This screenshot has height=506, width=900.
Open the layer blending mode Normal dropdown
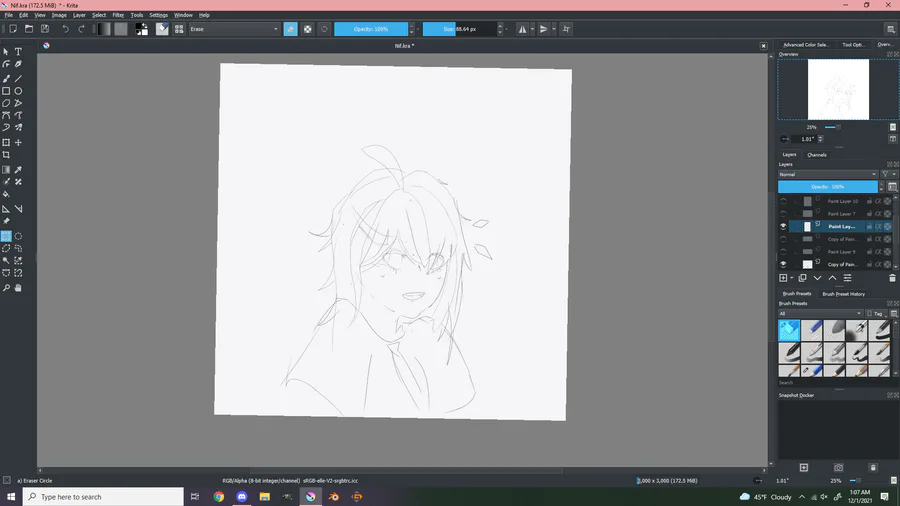(x=828, y=174)
